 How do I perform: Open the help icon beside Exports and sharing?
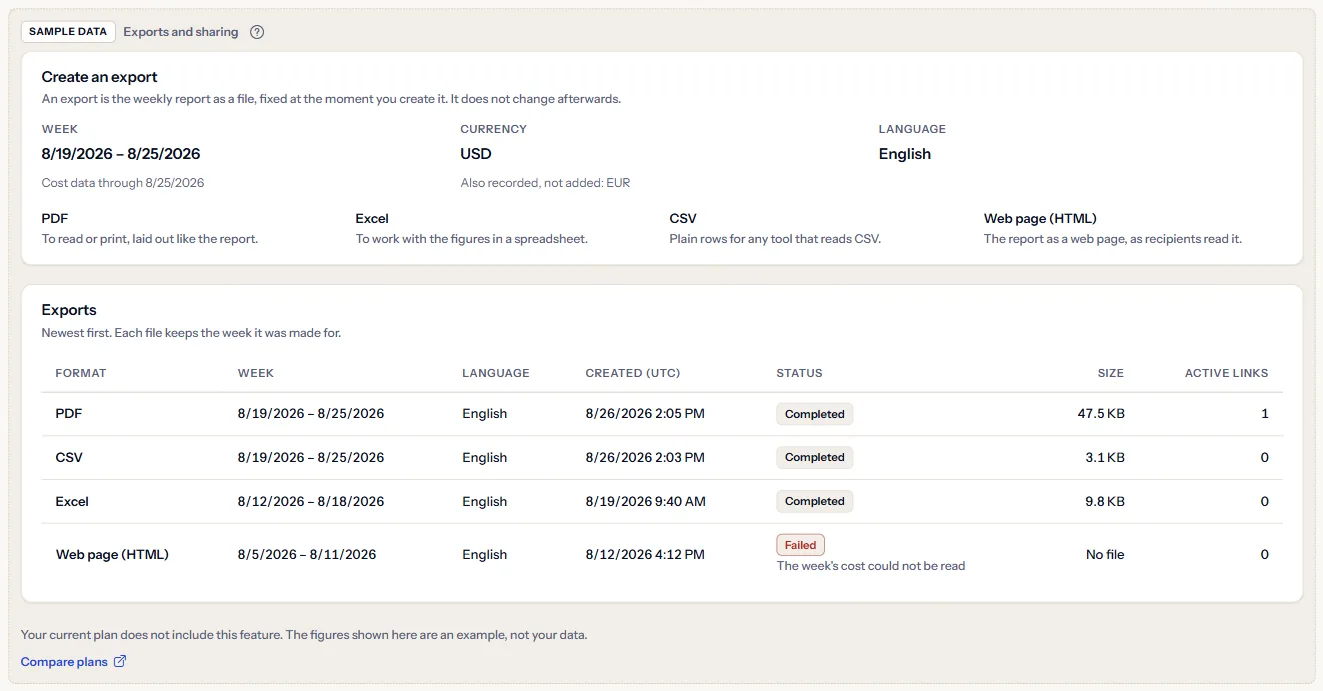tap(257, 32)
